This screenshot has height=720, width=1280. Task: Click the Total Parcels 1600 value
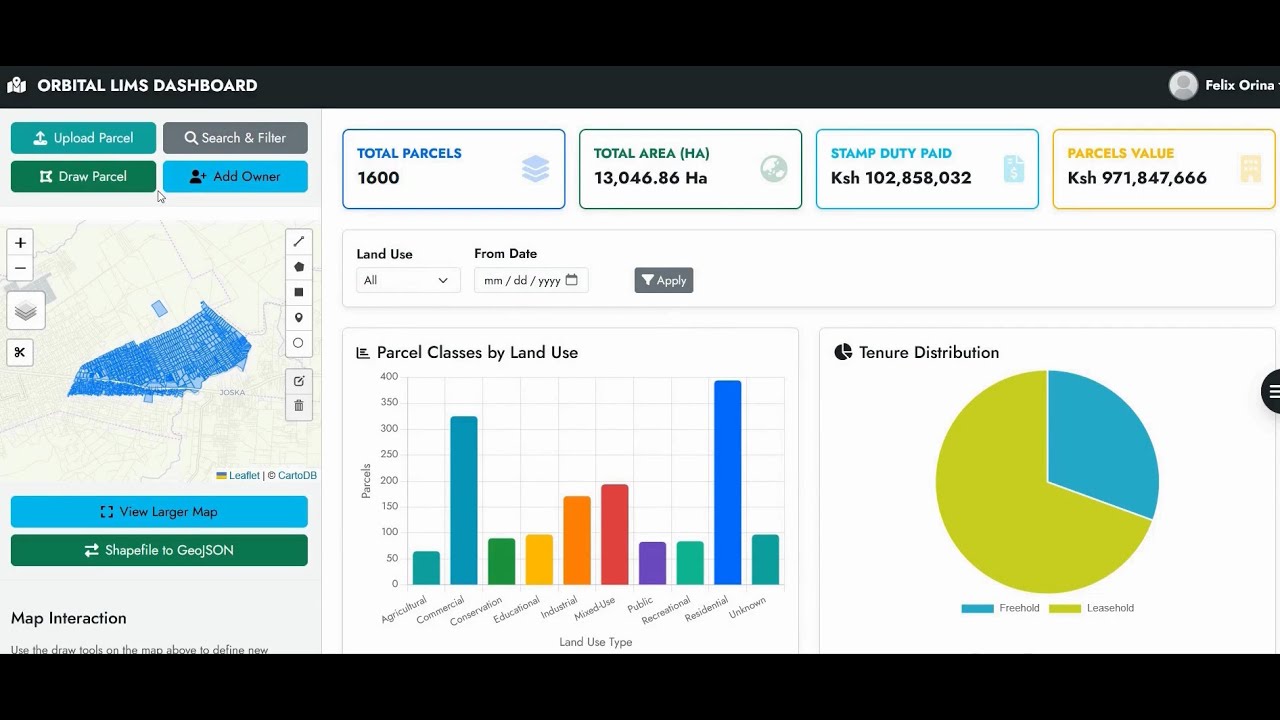(x=378, y=178)
